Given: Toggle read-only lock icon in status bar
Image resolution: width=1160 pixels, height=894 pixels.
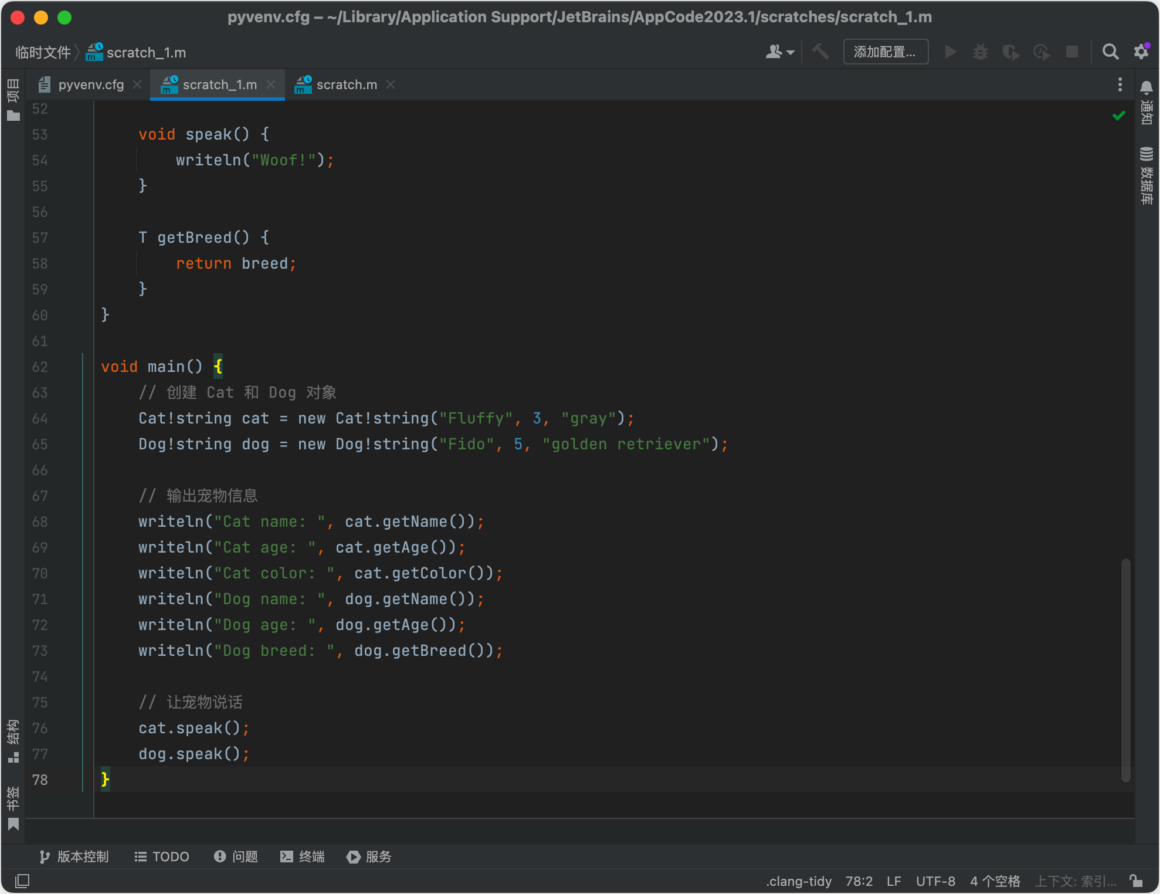Looking at the screenshot, I should pos(1136,881).
